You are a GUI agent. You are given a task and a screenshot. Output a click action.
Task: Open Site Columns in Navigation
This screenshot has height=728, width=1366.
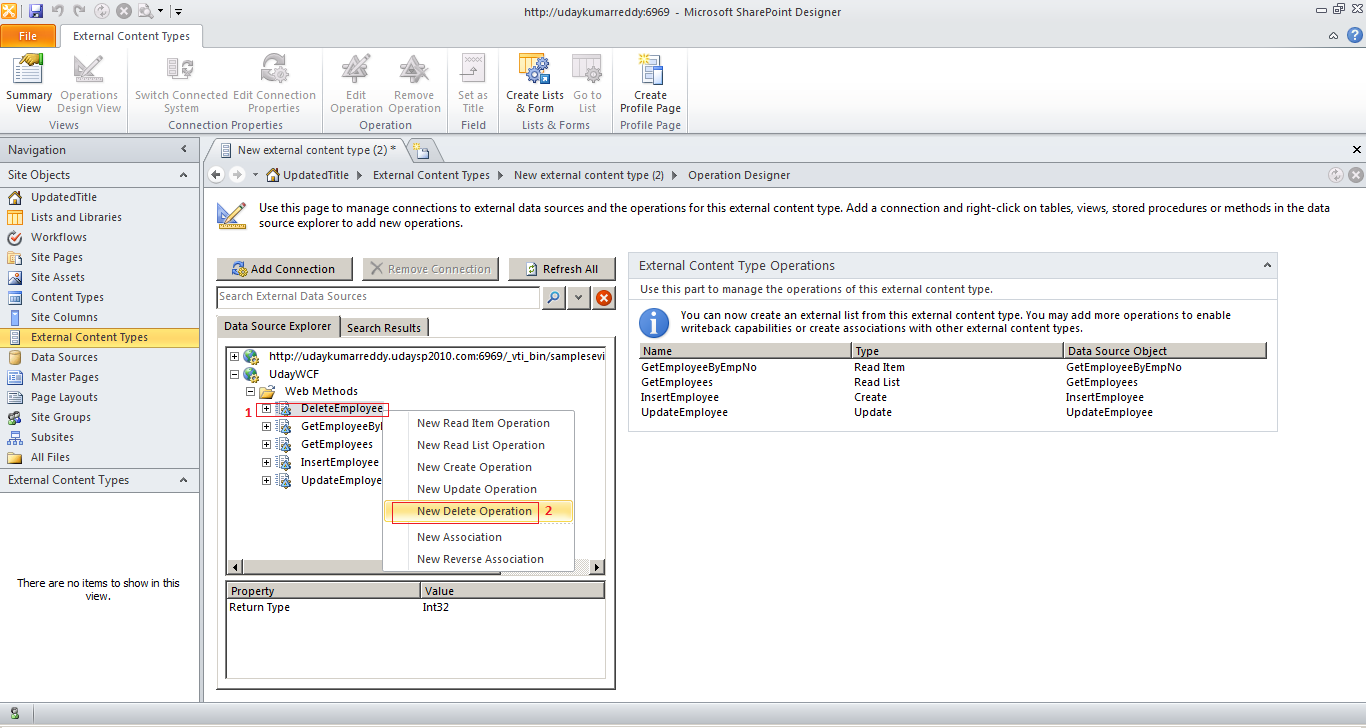(x=64, y=317)
